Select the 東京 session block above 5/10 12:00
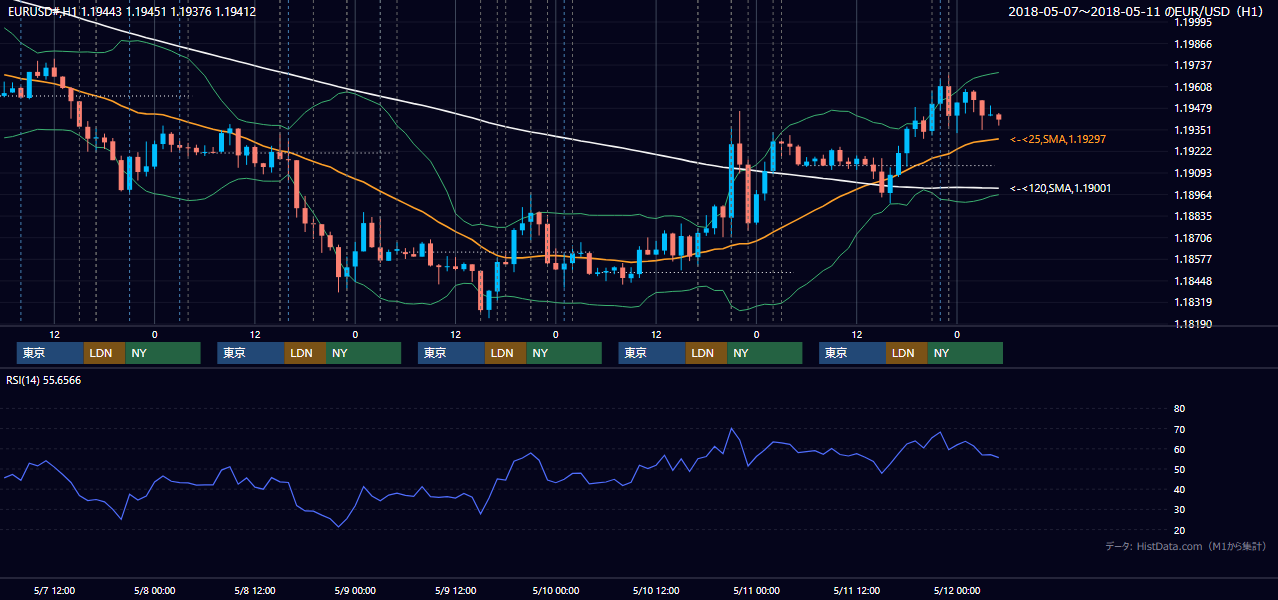Screen dimensions: 1278x600 point(652,353)
